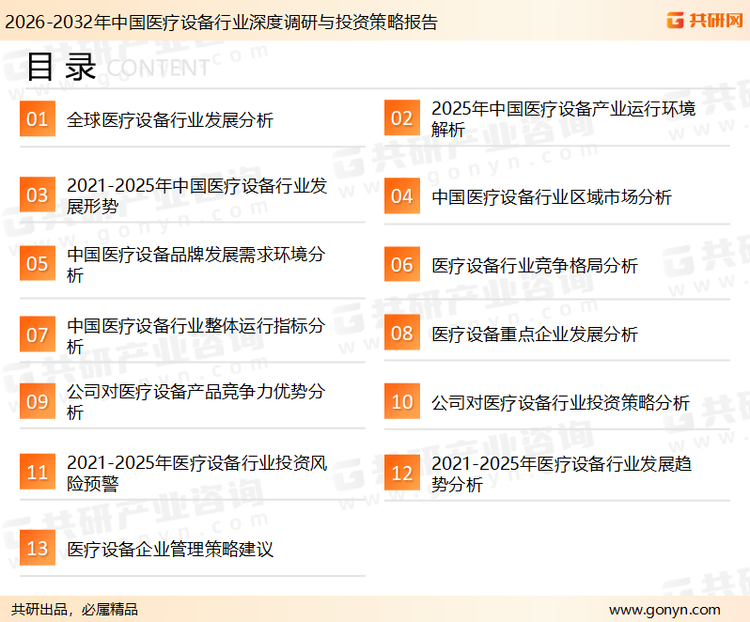Select chapter 2021-2025年中国医疗设备行业发展形势
The width and height of the screenshot is (750, 622).
[197, 196]
